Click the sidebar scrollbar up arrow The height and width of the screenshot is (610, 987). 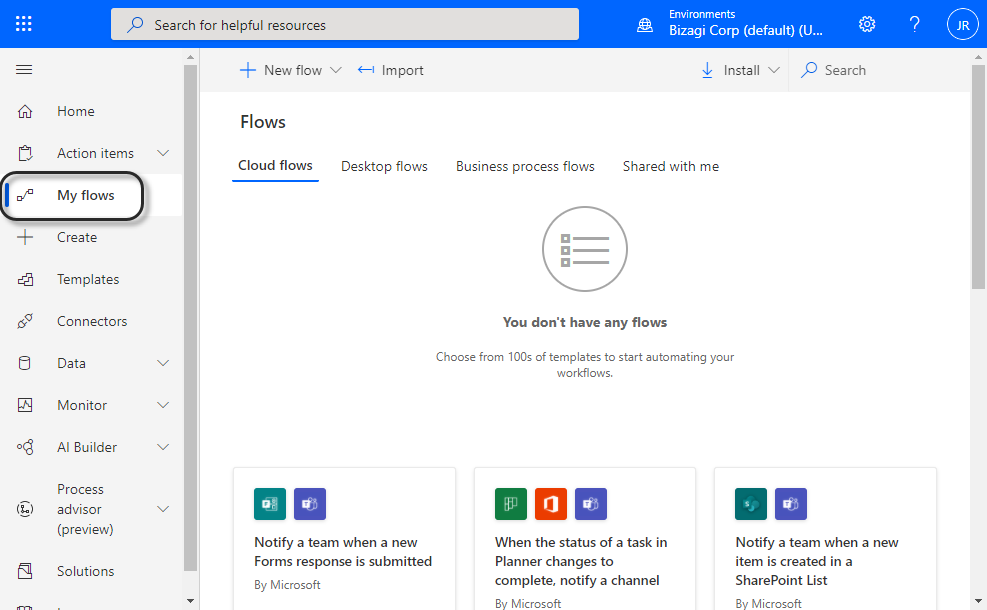click(190, 57)
